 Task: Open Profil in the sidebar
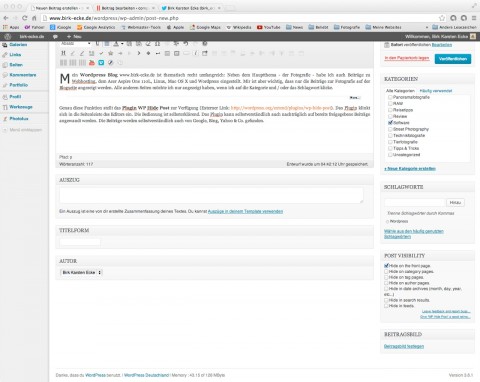pyautogui.click(x=15, y=97)
